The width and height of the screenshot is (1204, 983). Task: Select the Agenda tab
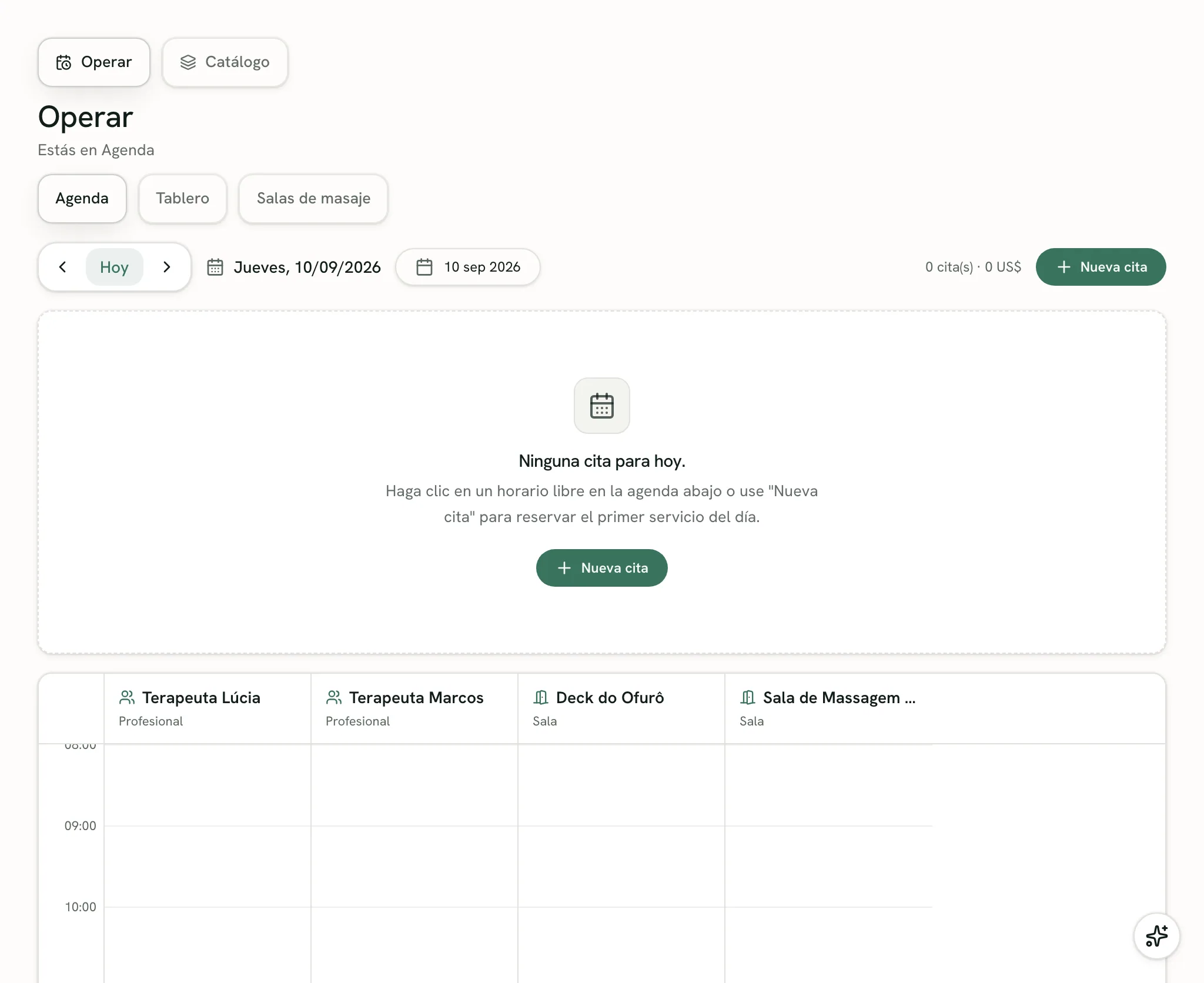(82, 198)
